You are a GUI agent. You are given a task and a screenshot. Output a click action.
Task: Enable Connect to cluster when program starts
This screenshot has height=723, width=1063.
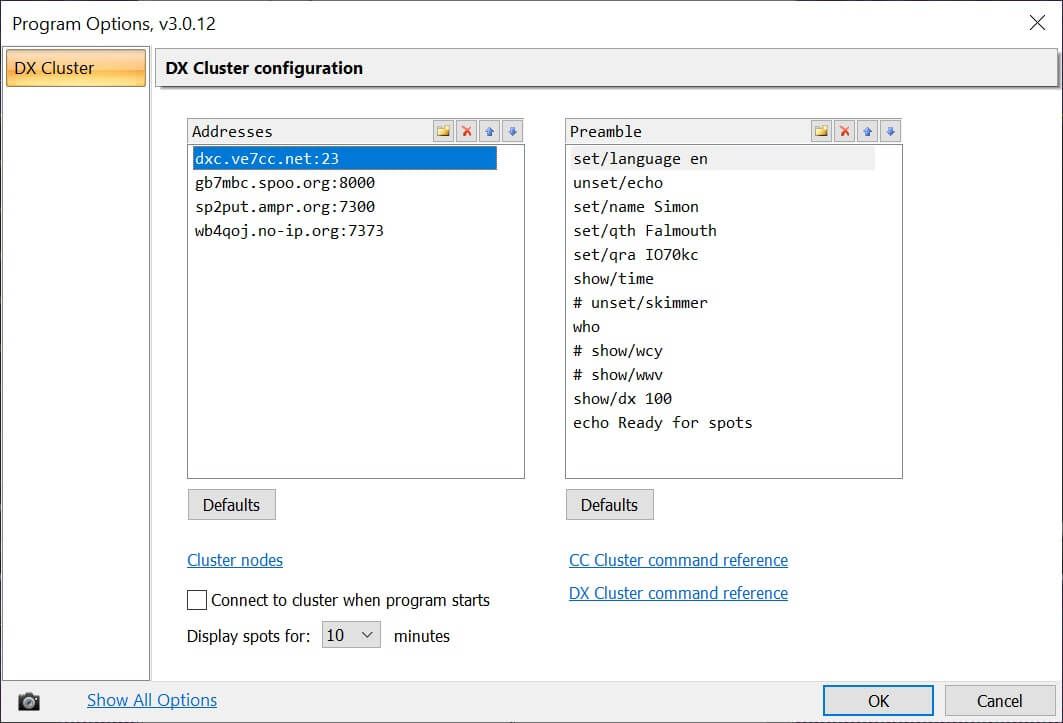pyautogui.click(x=197, y=600)
